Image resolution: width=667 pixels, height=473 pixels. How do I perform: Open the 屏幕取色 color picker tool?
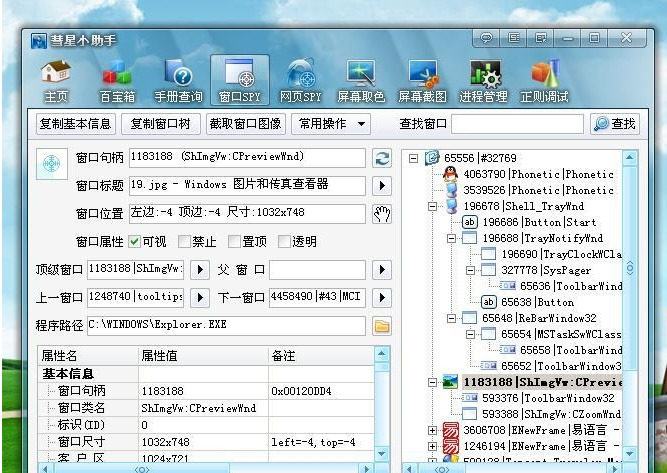point(361,81)
